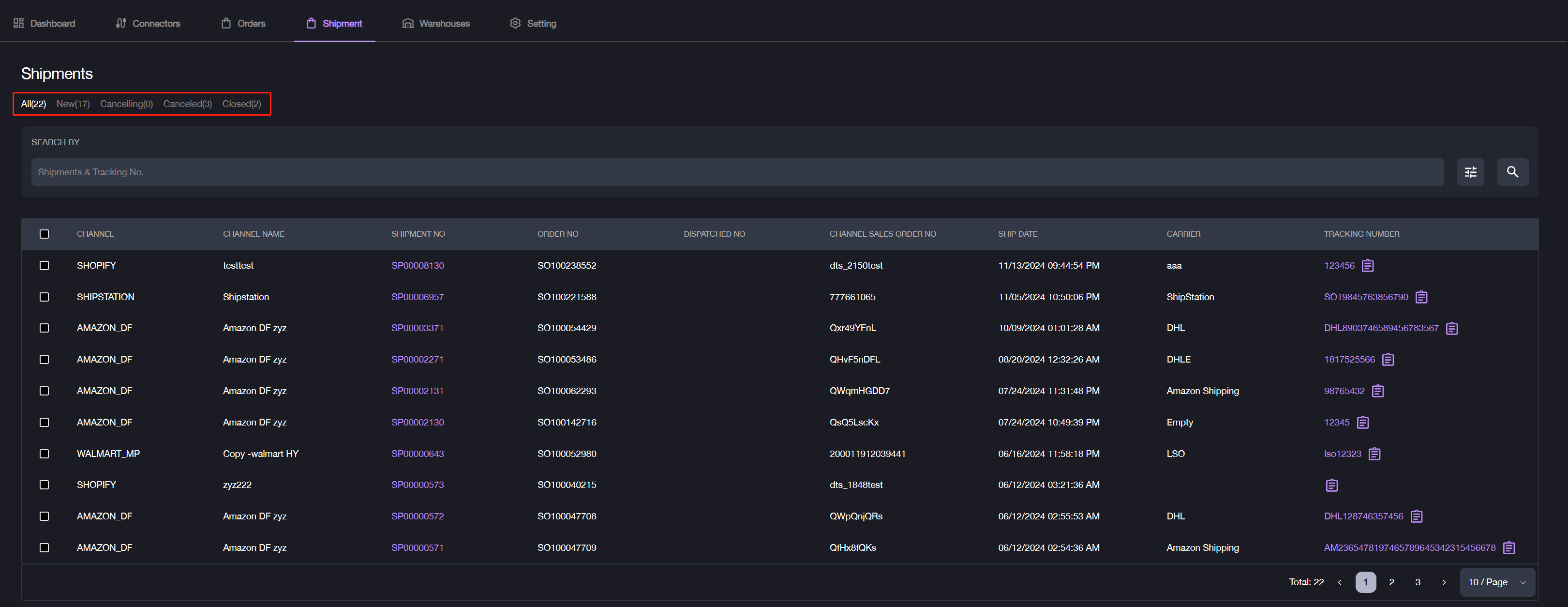The height and width of the screenshot is (607, 1568).
Task: Toggle the select-all header checkbox
Action: coord(45,234)
